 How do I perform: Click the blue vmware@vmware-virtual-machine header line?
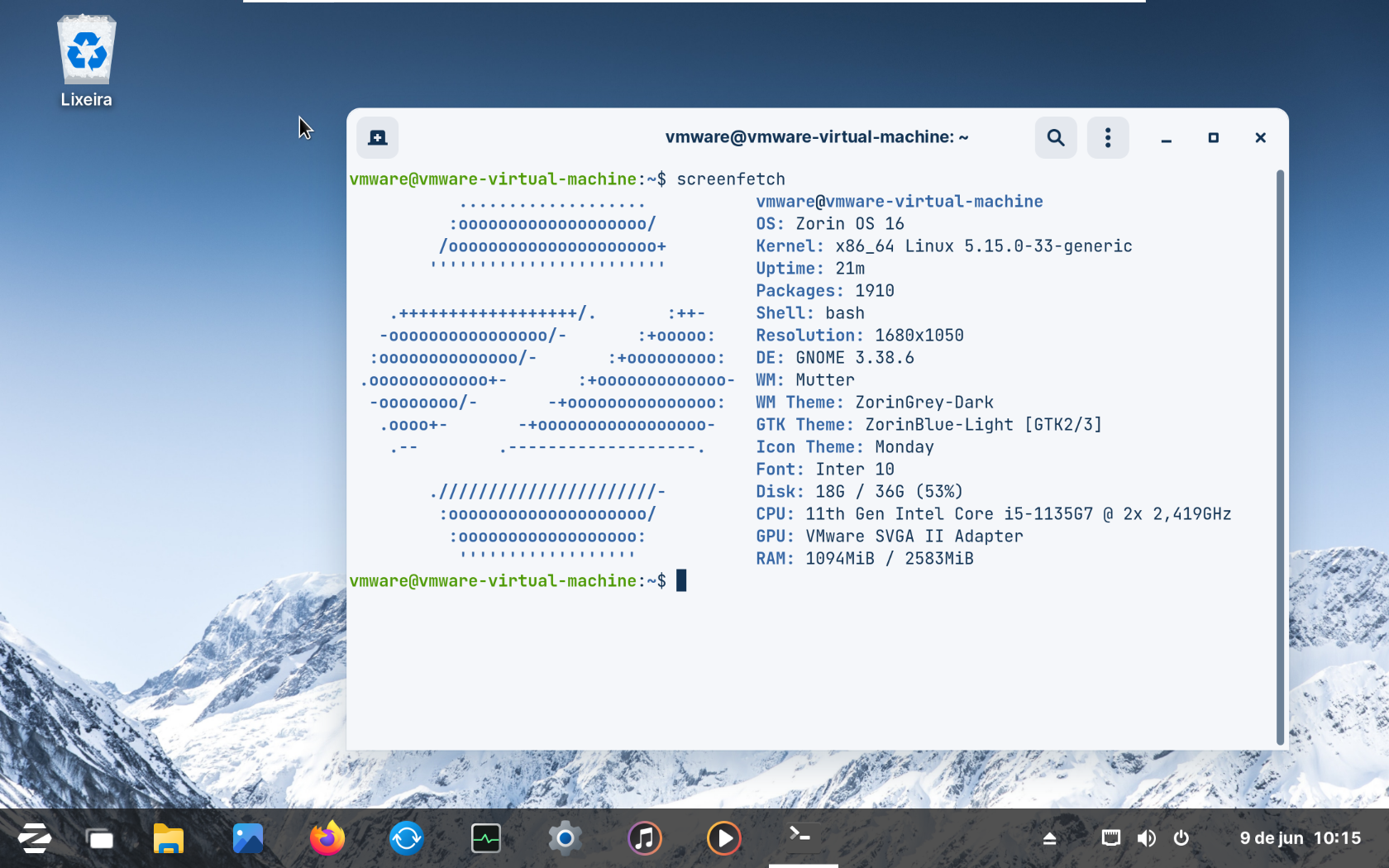900,202
